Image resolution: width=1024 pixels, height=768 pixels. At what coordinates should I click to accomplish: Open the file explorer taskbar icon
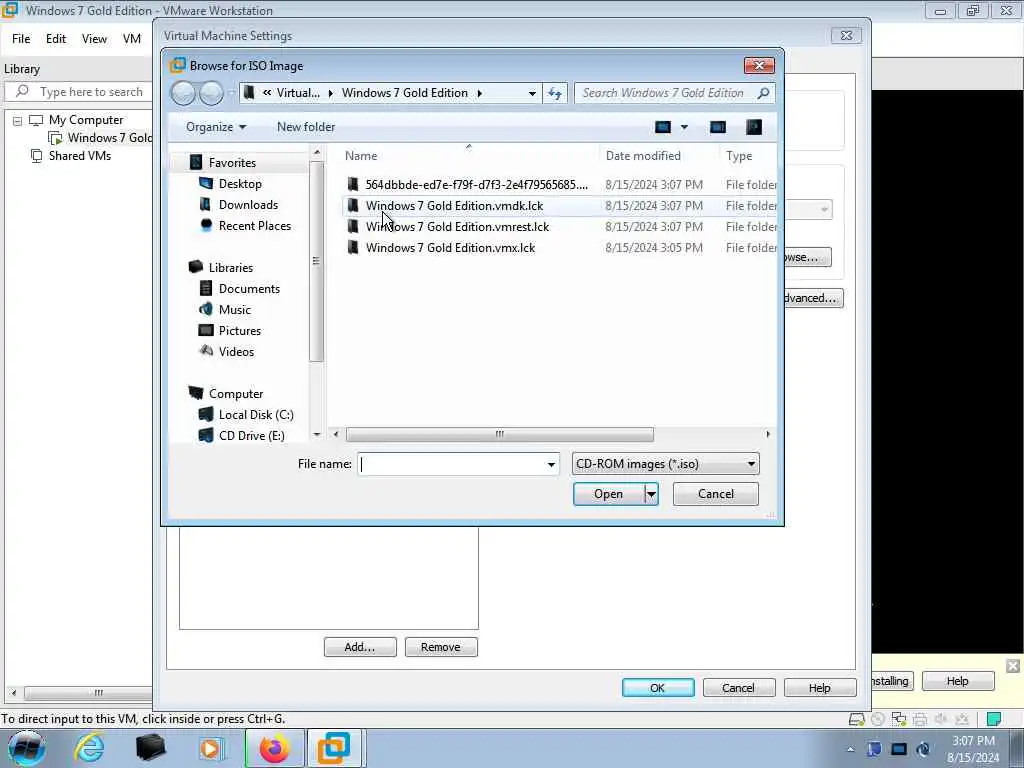[150, 748]
